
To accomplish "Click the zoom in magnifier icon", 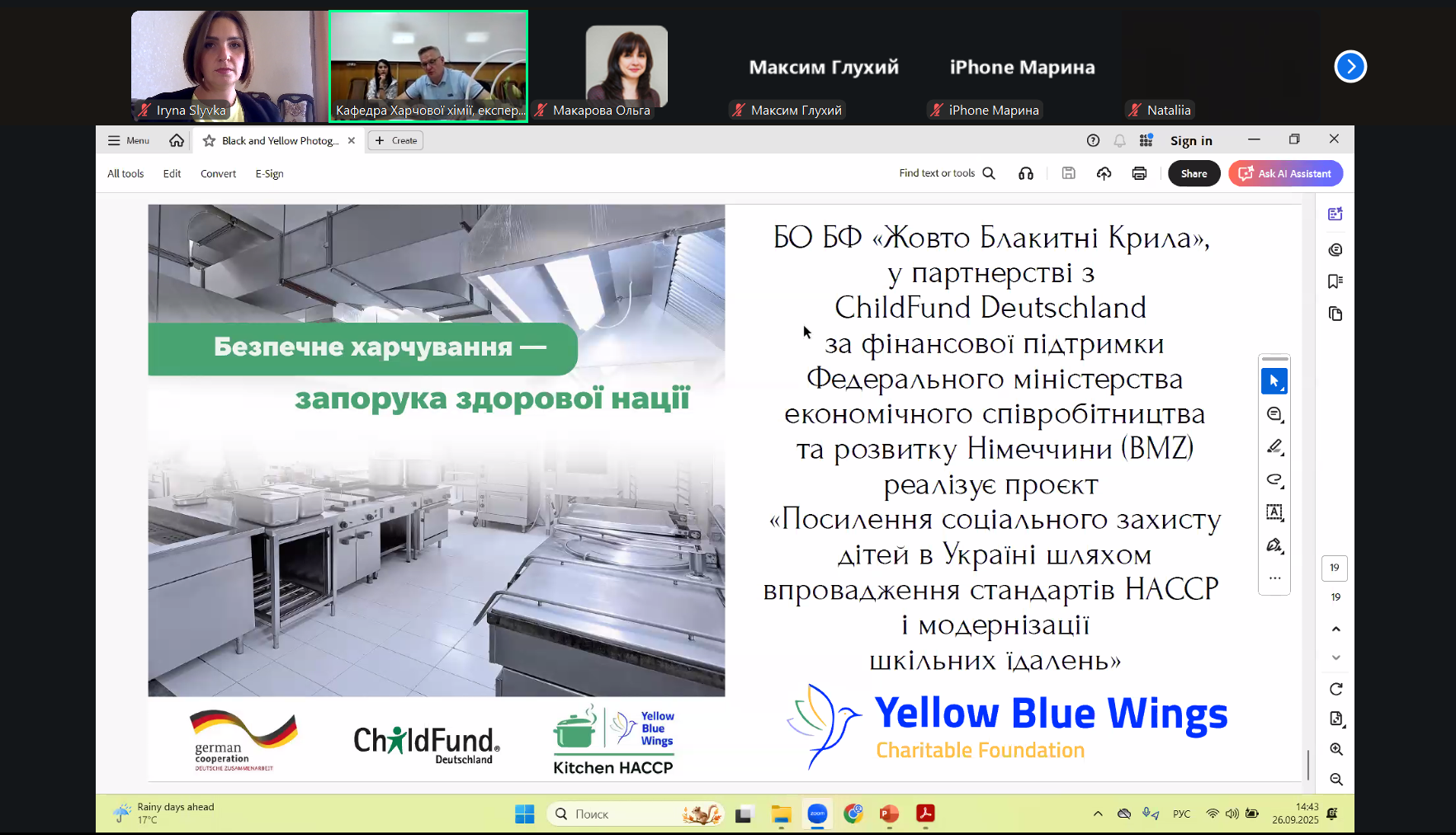I will click(x=1335, y=749).
